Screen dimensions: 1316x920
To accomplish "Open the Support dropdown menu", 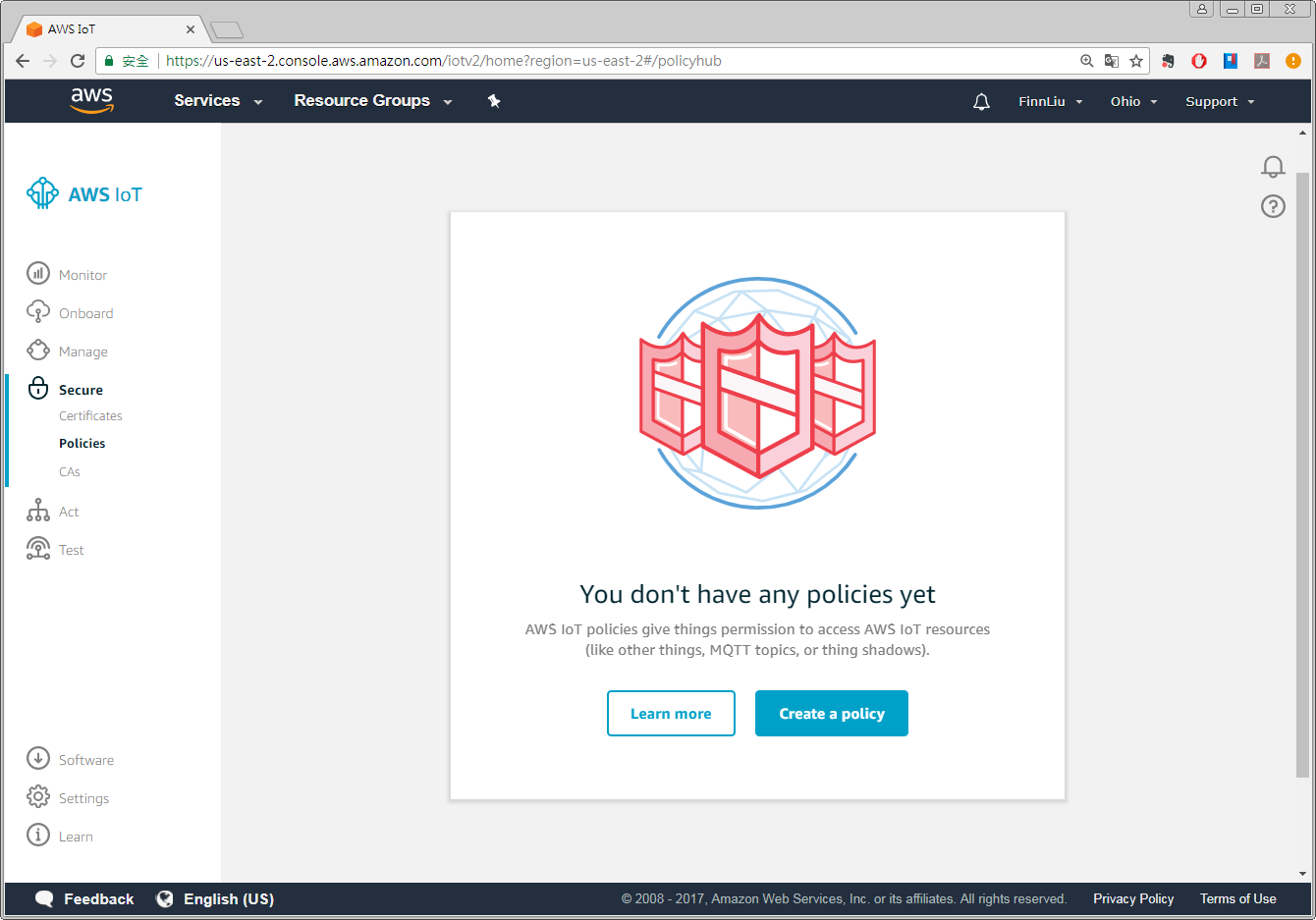I will (1220, 102).
